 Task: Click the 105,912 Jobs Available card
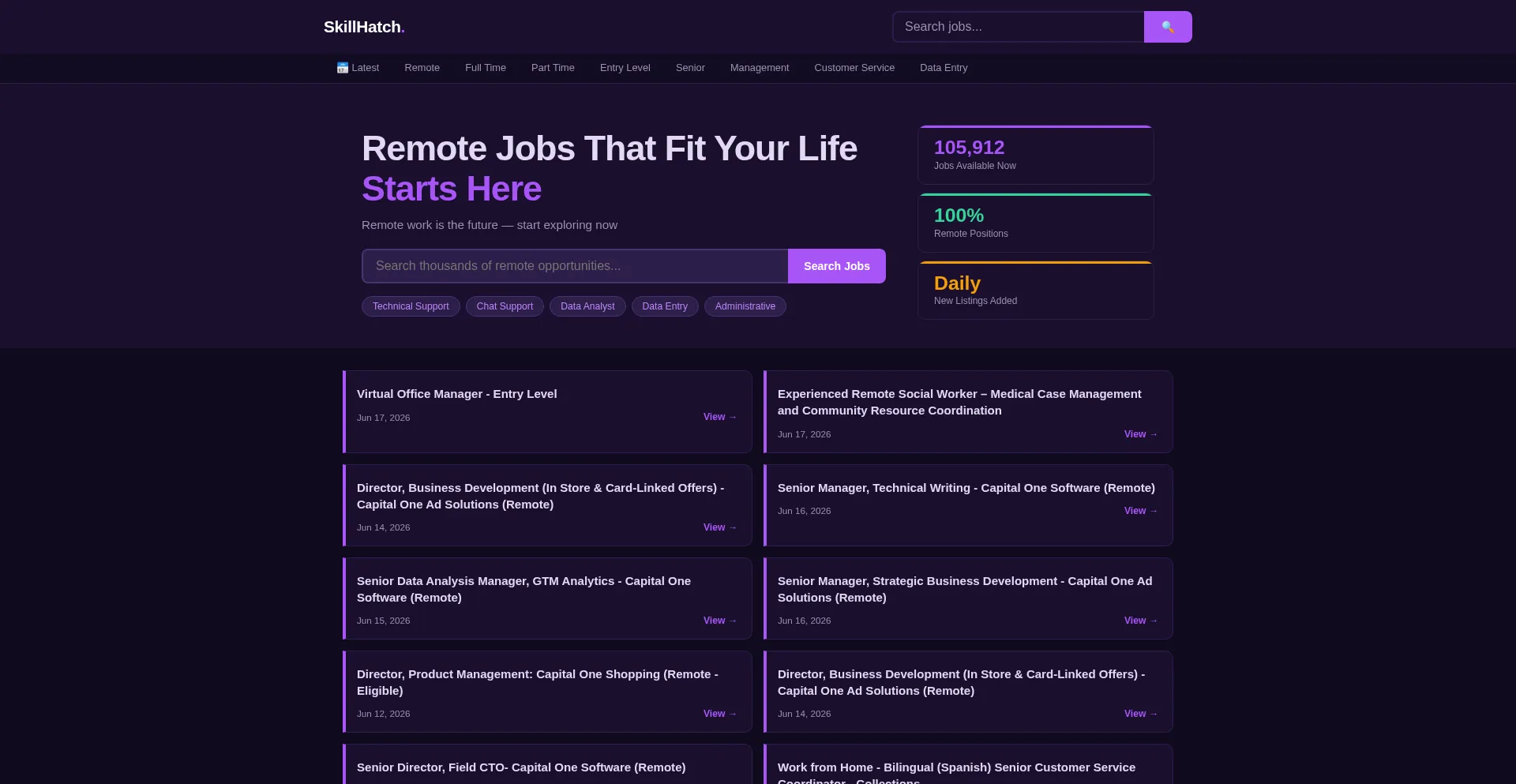(1036, 155)
